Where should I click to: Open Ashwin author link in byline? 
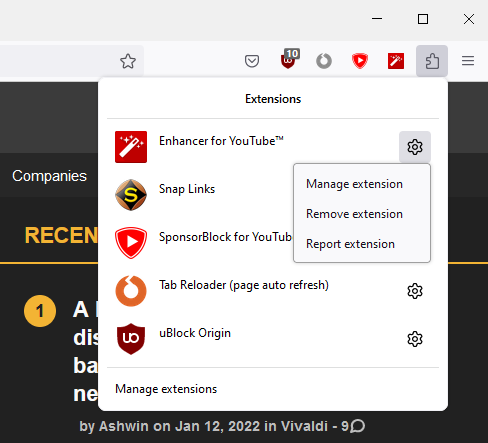[124, 426]
